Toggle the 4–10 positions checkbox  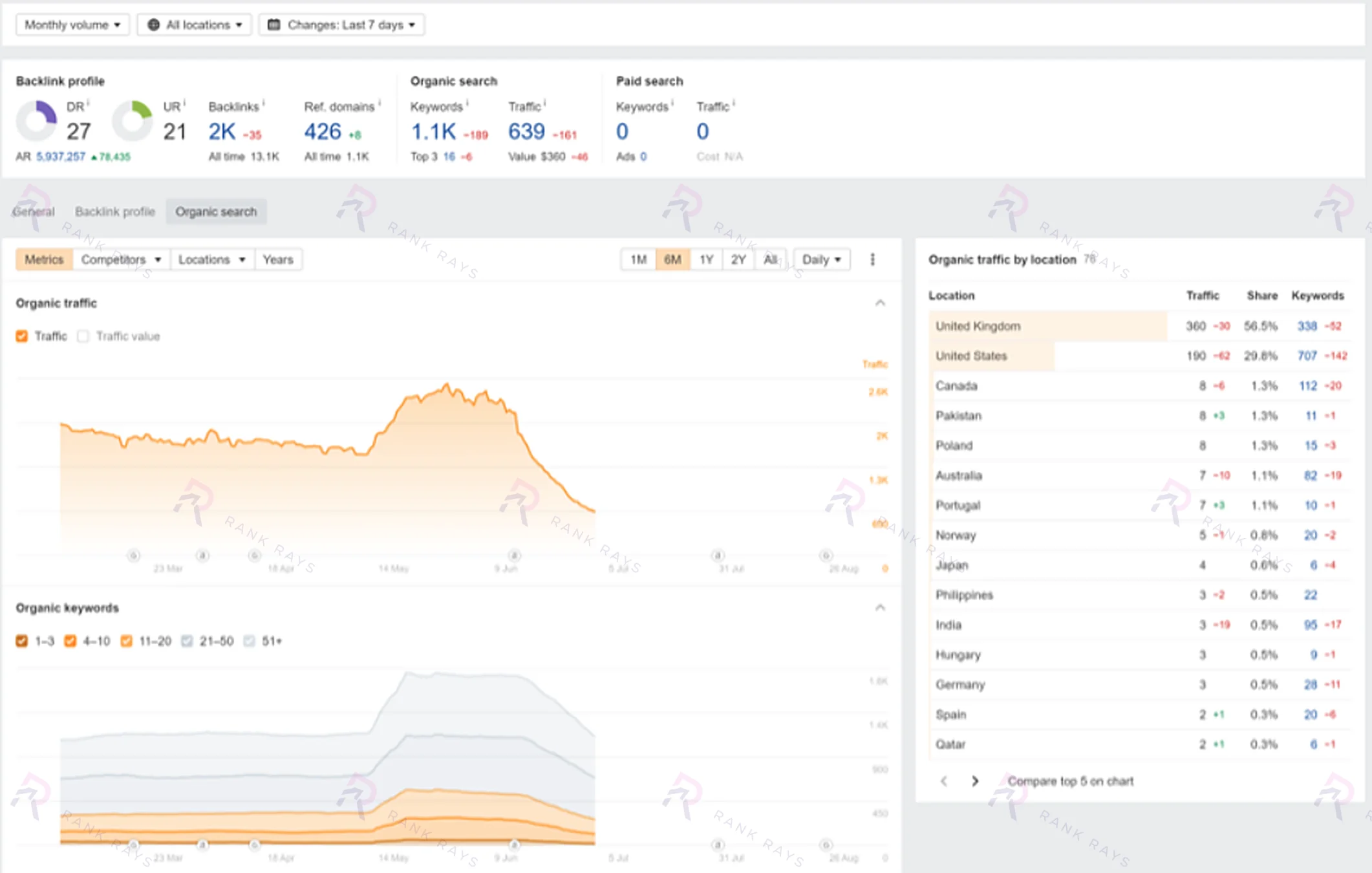70,641
